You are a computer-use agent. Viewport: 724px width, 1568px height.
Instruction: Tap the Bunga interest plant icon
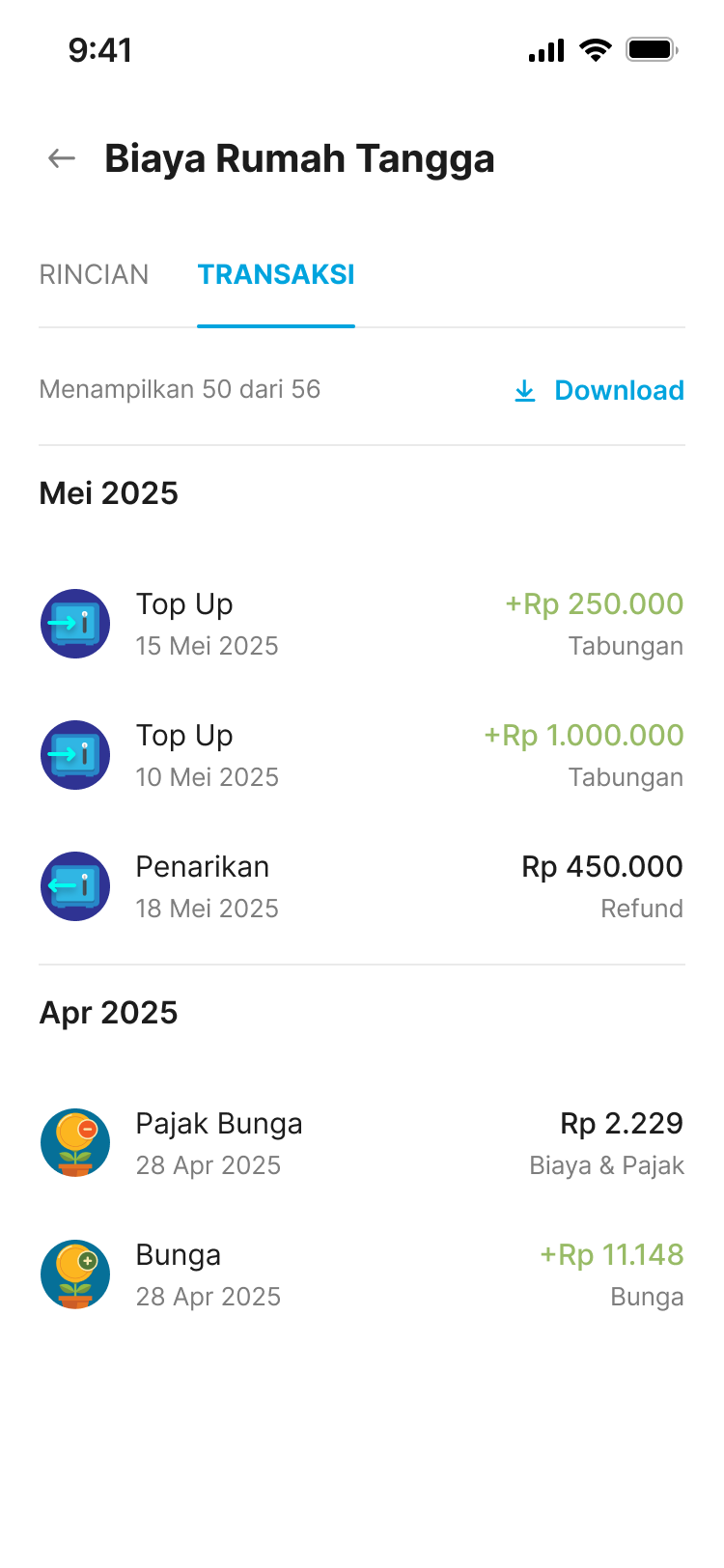(x=75, y=1274)
